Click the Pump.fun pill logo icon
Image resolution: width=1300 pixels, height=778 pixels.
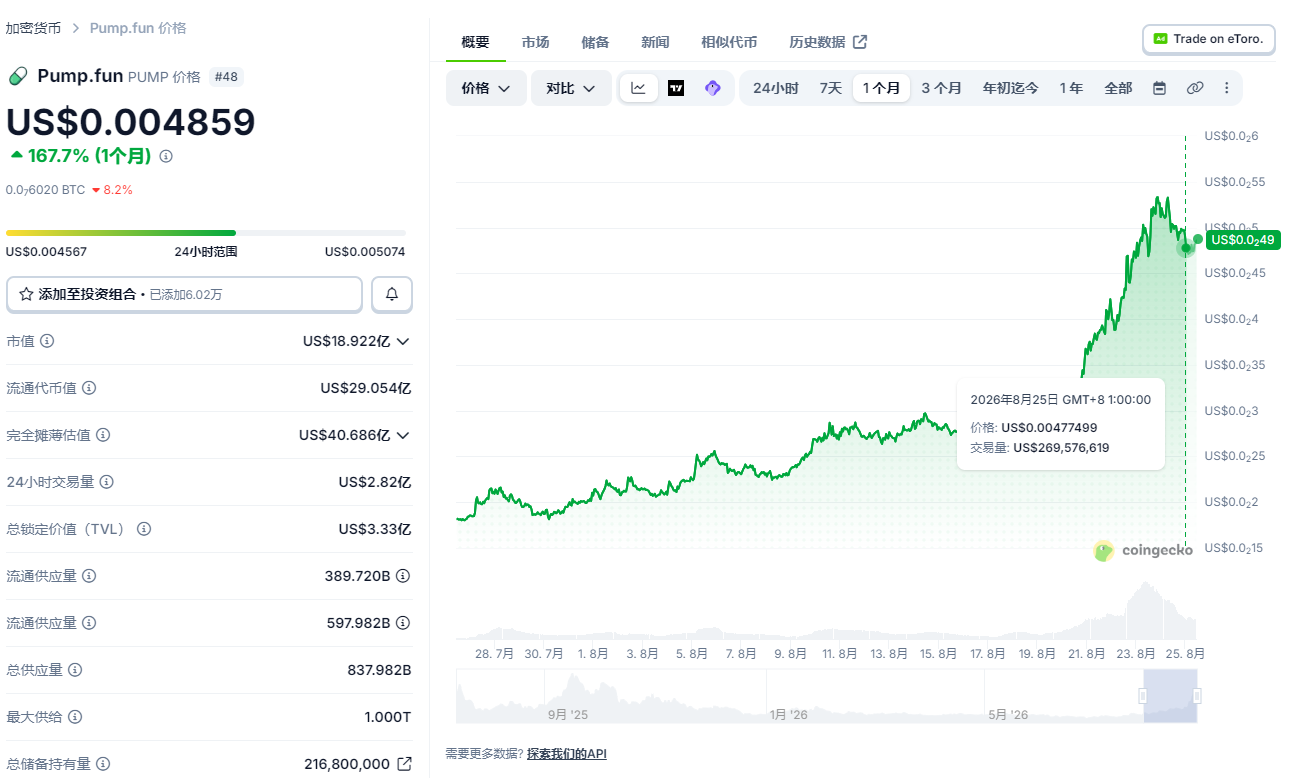click(18, 77)
